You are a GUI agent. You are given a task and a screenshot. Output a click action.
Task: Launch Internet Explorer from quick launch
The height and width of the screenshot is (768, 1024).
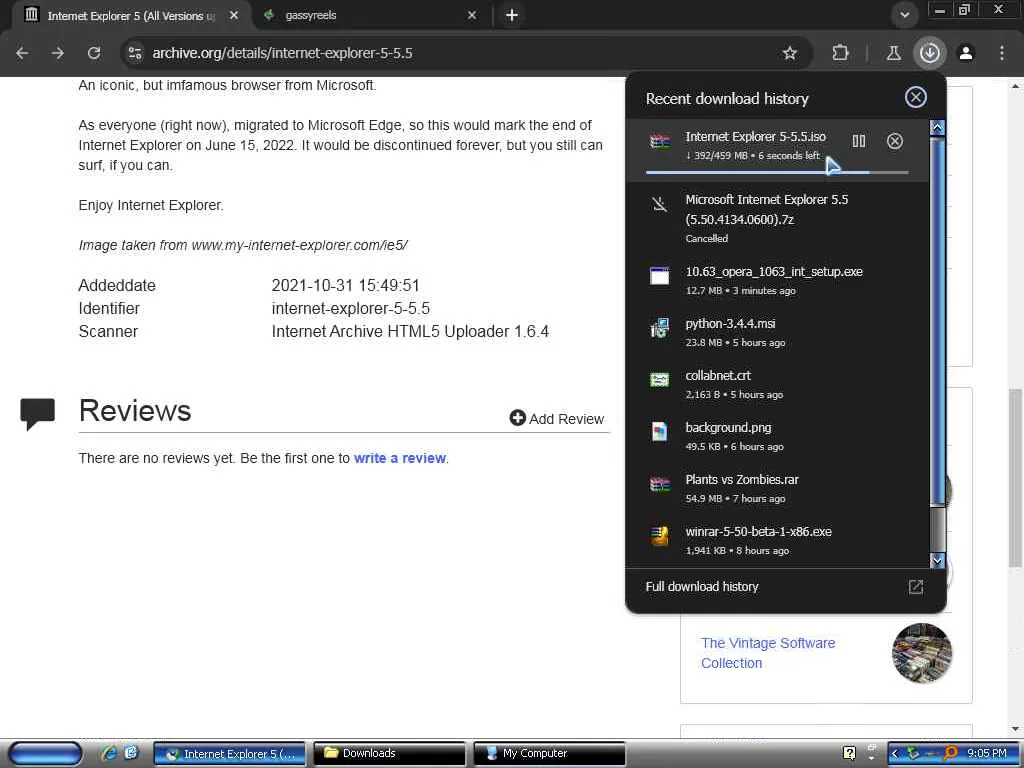pyautogui.click(x=108, y=752)
